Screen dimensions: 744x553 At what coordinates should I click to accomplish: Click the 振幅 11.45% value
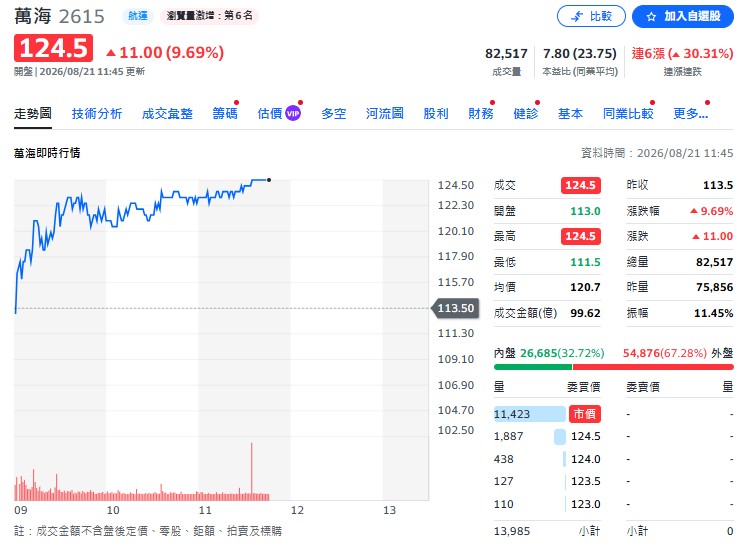pos(714,313)
